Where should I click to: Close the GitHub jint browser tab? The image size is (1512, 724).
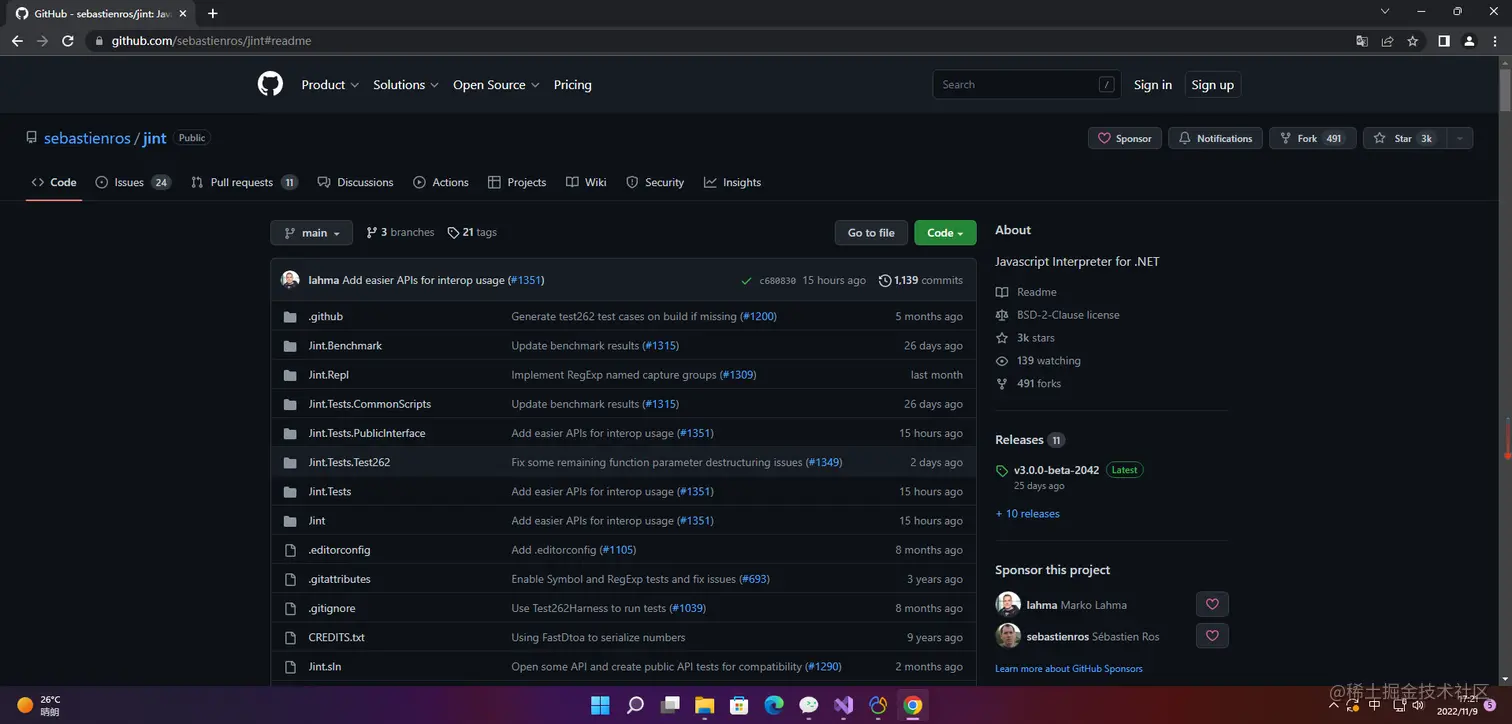pyautogui.click(x=182, y=14)
